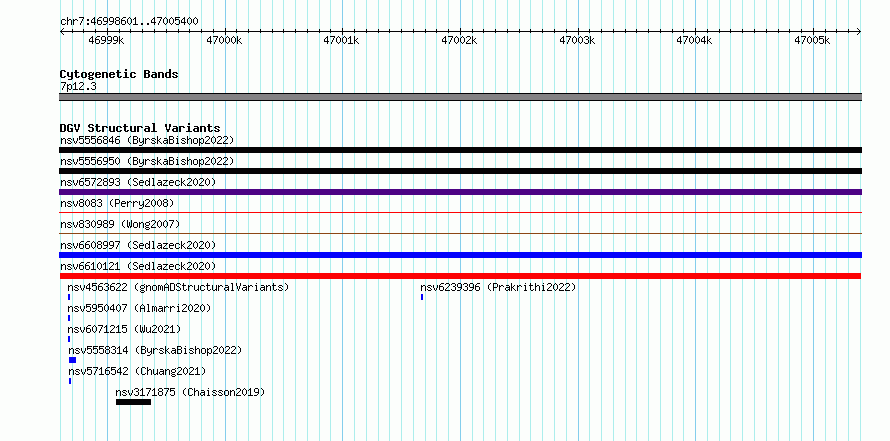The height and width of the screenshot is (441, 890).
Task: Open the nsv830989 (Wong2007) variant label
Action: click(x=120, y=224)
